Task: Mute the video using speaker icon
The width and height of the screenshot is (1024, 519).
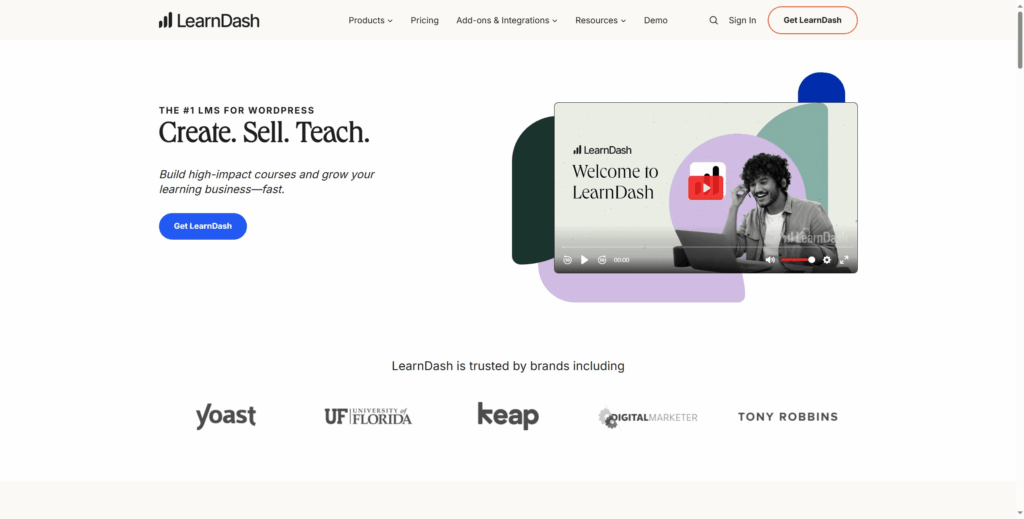Action: pos(770,260)
